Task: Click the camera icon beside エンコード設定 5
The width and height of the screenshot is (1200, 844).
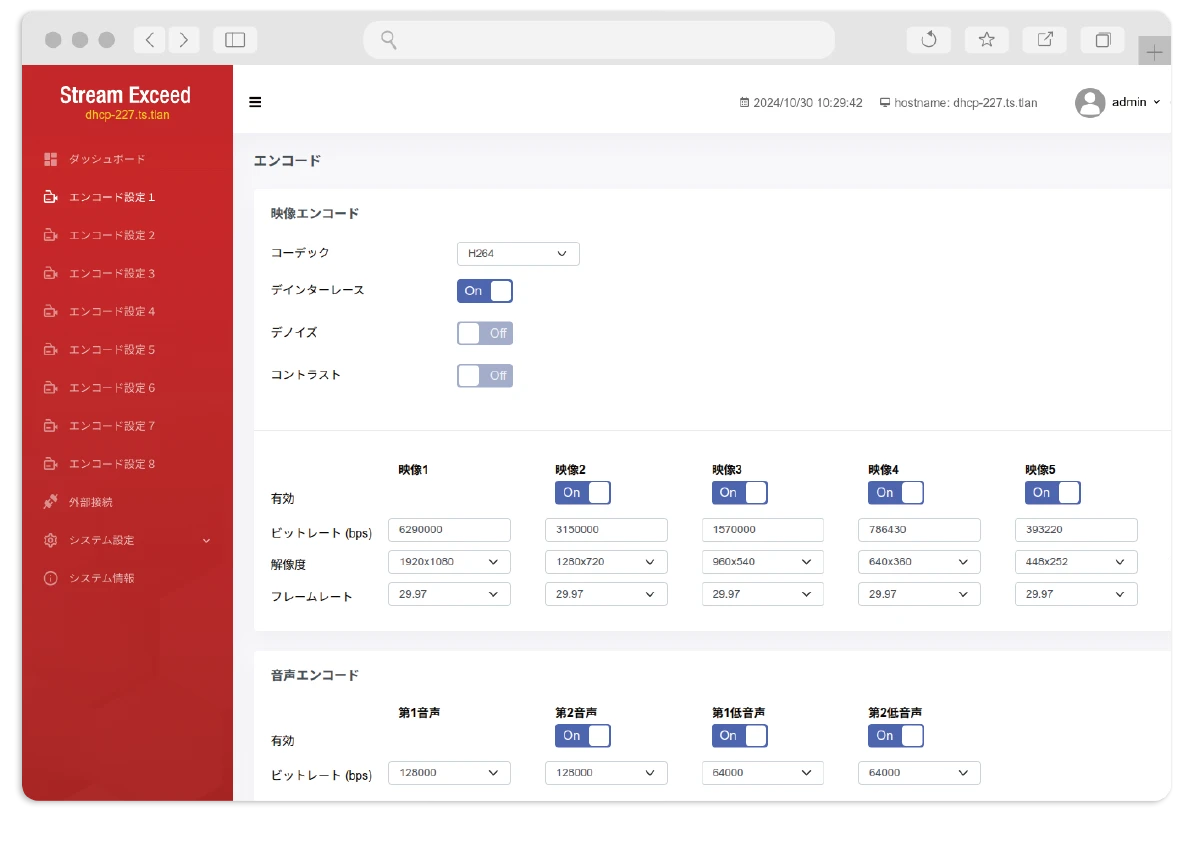Action: pos(51,350)
